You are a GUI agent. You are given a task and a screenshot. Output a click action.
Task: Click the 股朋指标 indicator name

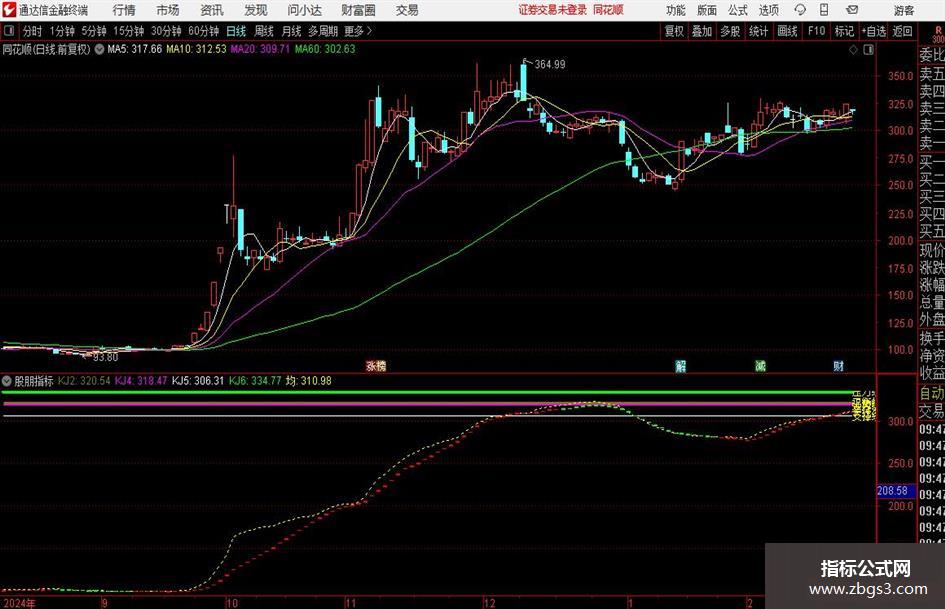point(34,381)
